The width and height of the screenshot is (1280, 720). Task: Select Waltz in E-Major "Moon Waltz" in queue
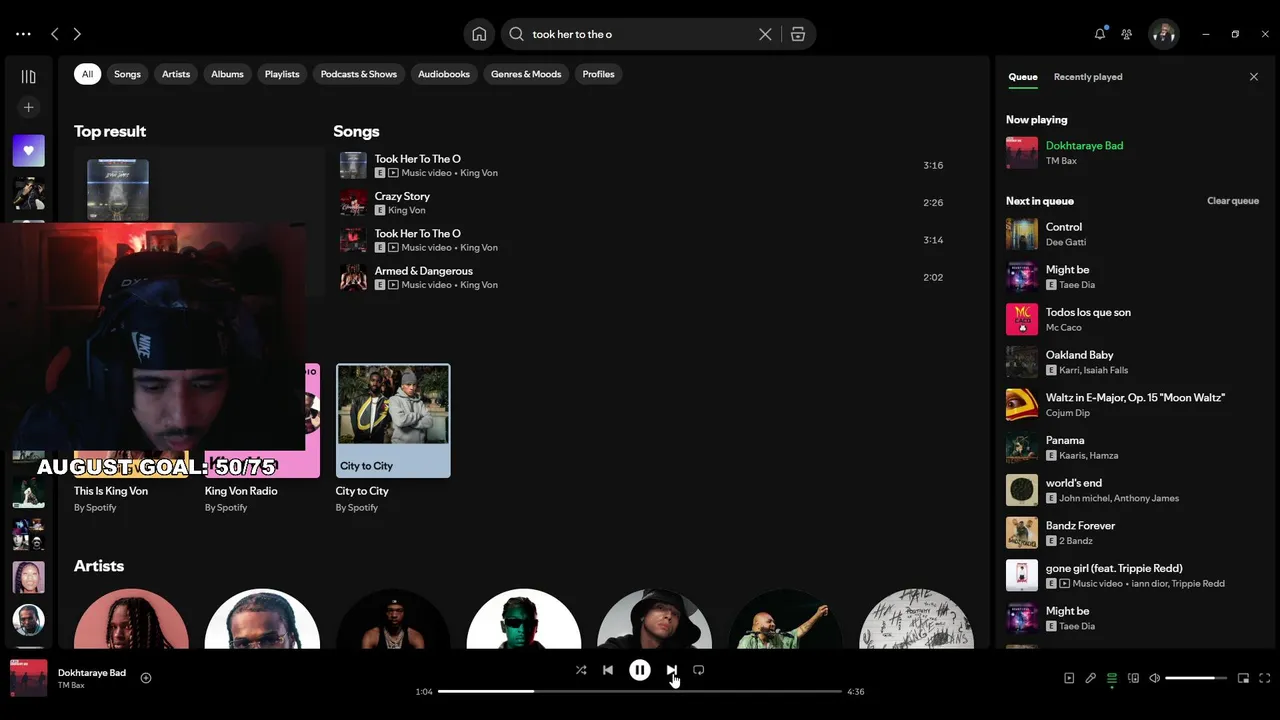pos(1132,405)
